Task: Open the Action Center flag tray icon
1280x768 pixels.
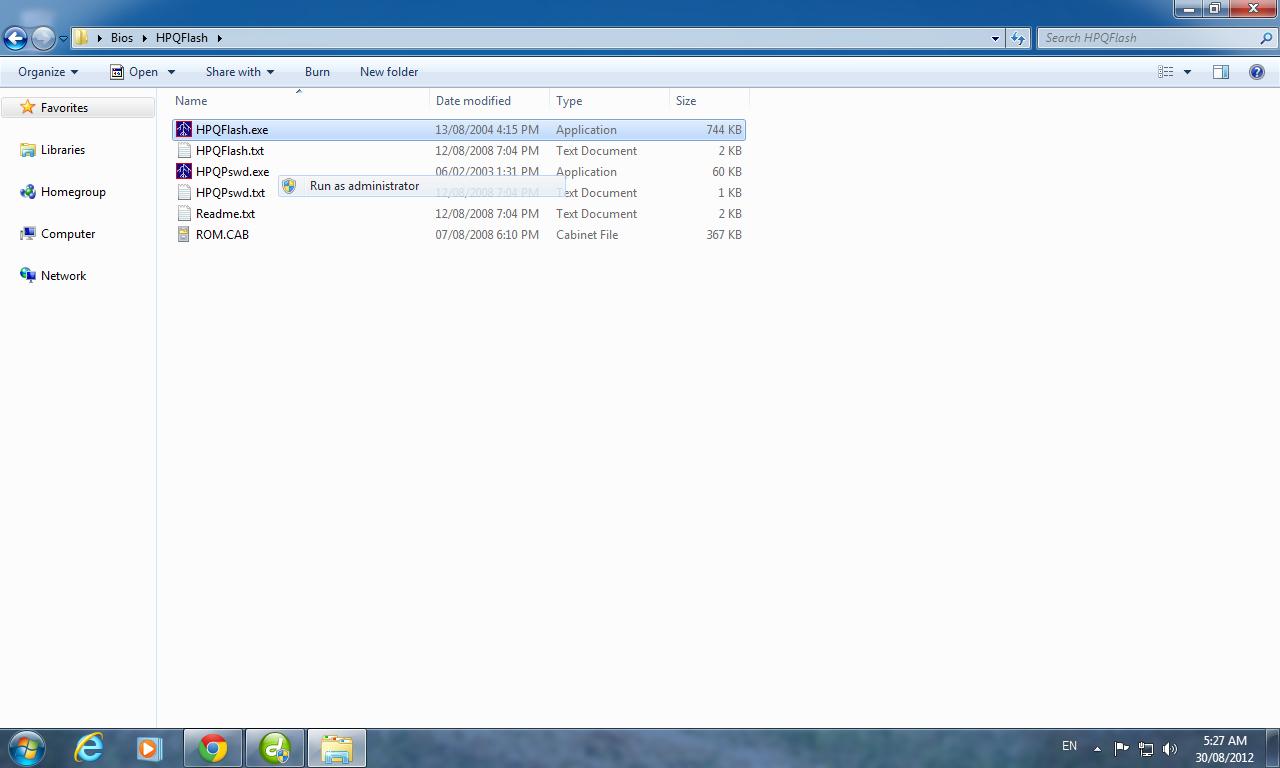Action: [x=1121, y=749]
